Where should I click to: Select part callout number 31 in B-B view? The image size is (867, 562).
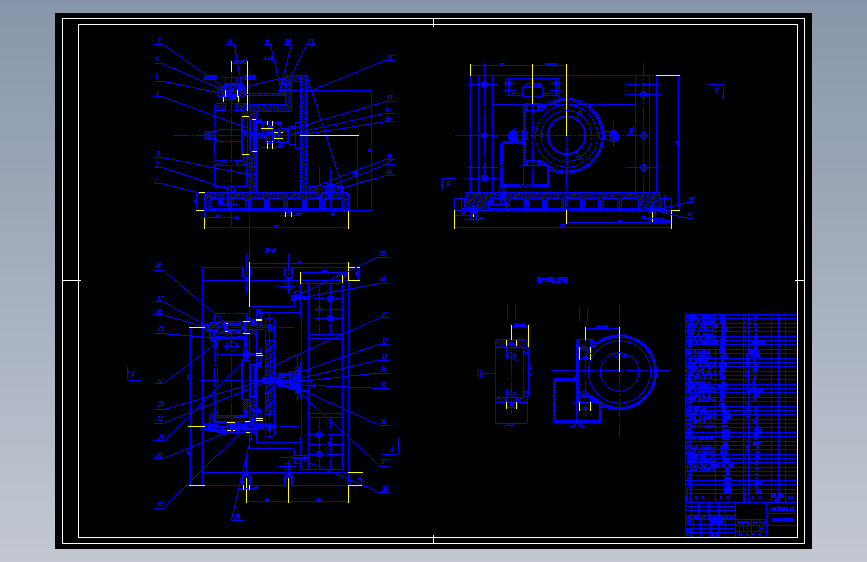point(384,315)
